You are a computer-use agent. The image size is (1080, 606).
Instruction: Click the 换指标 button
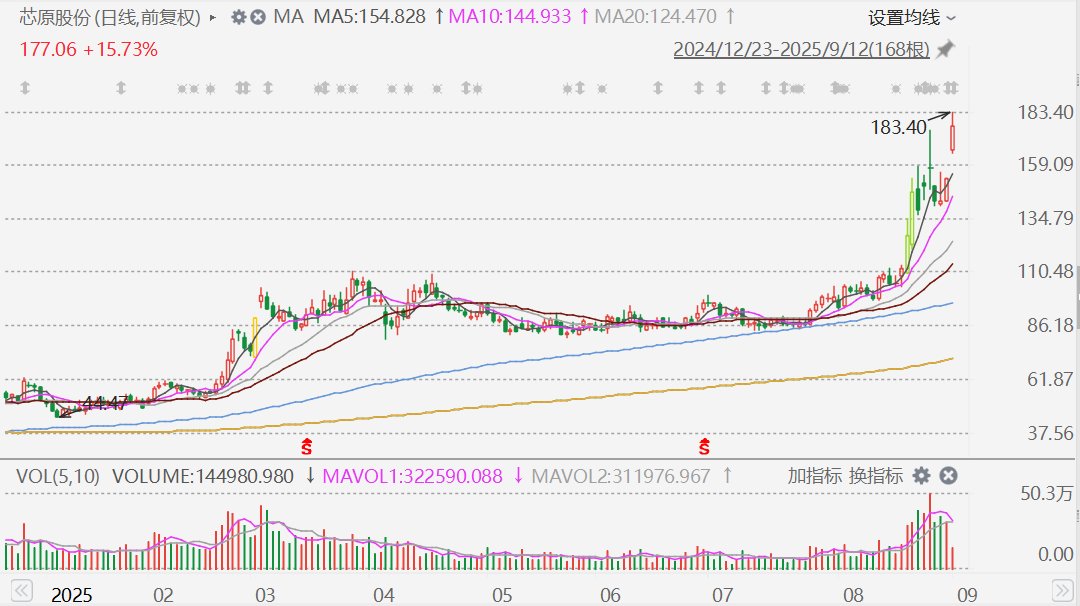coord(875,476)
